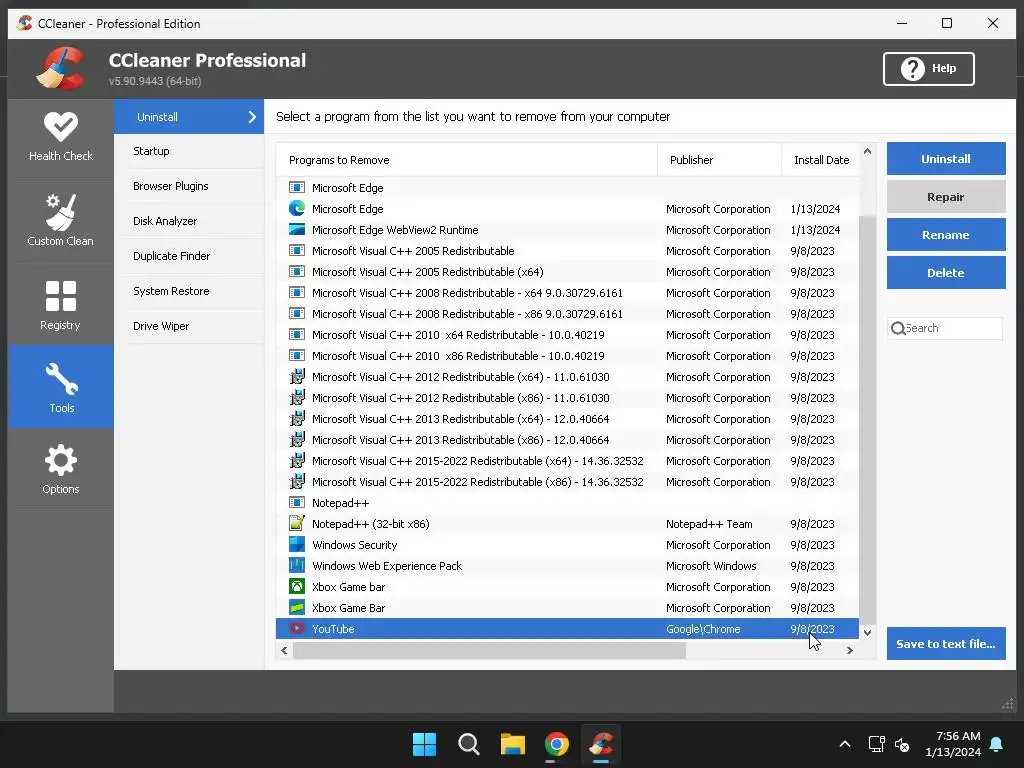The width and height of the screenshot is (1024, 768).
Task: Click the Xbox Game bar icon
Action: [x=297, y=586]
